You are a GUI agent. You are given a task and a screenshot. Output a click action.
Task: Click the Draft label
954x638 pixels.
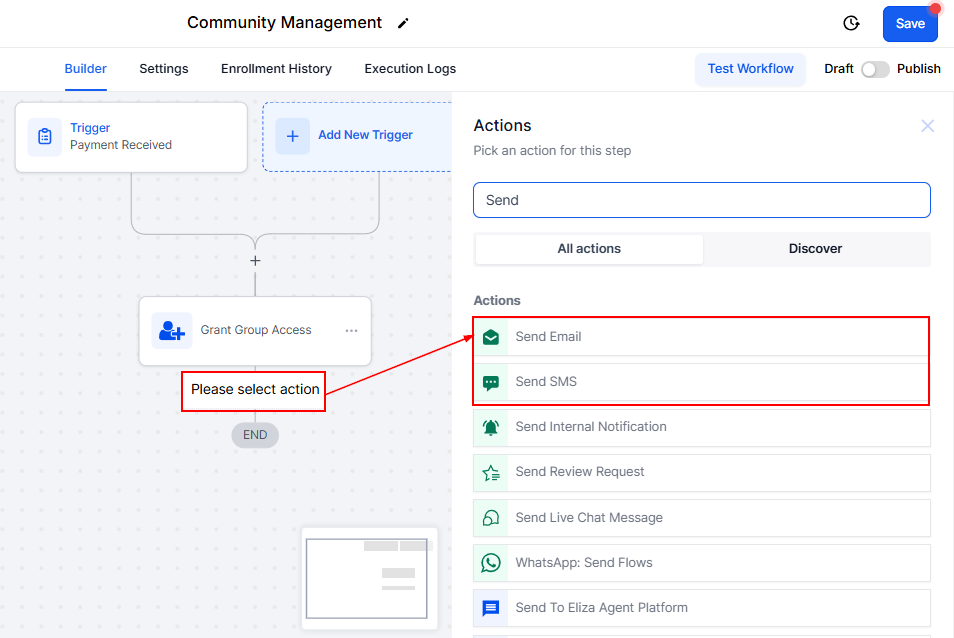(839, 69)
